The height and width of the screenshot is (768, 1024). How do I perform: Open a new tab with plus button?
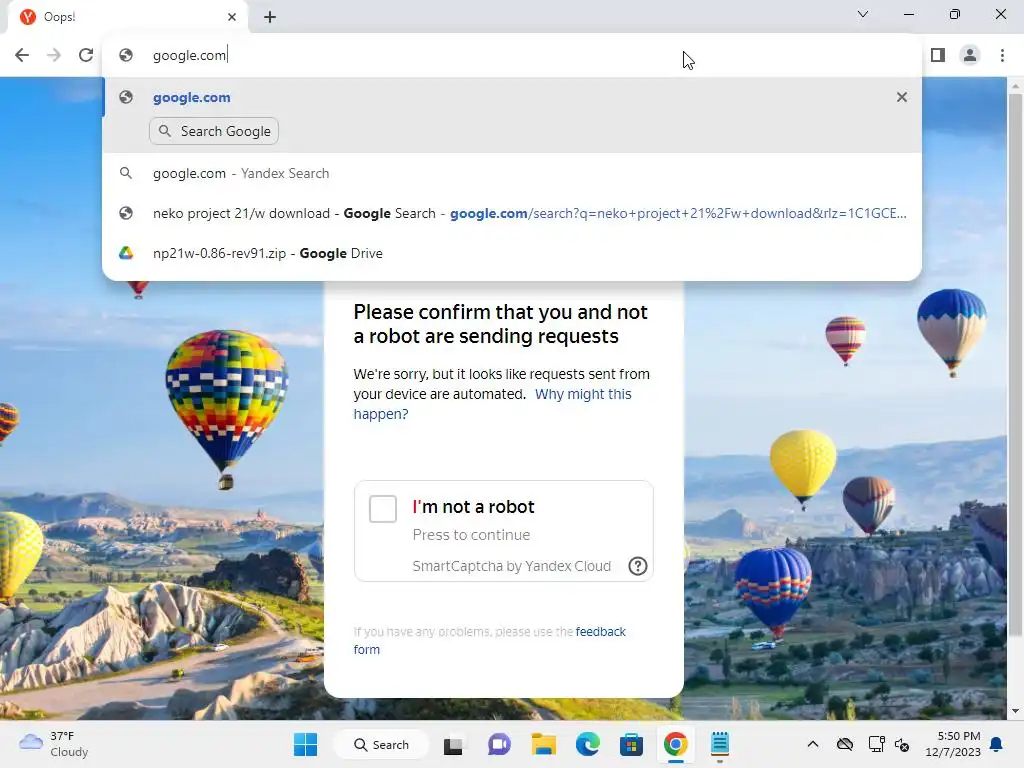point(270,17)
